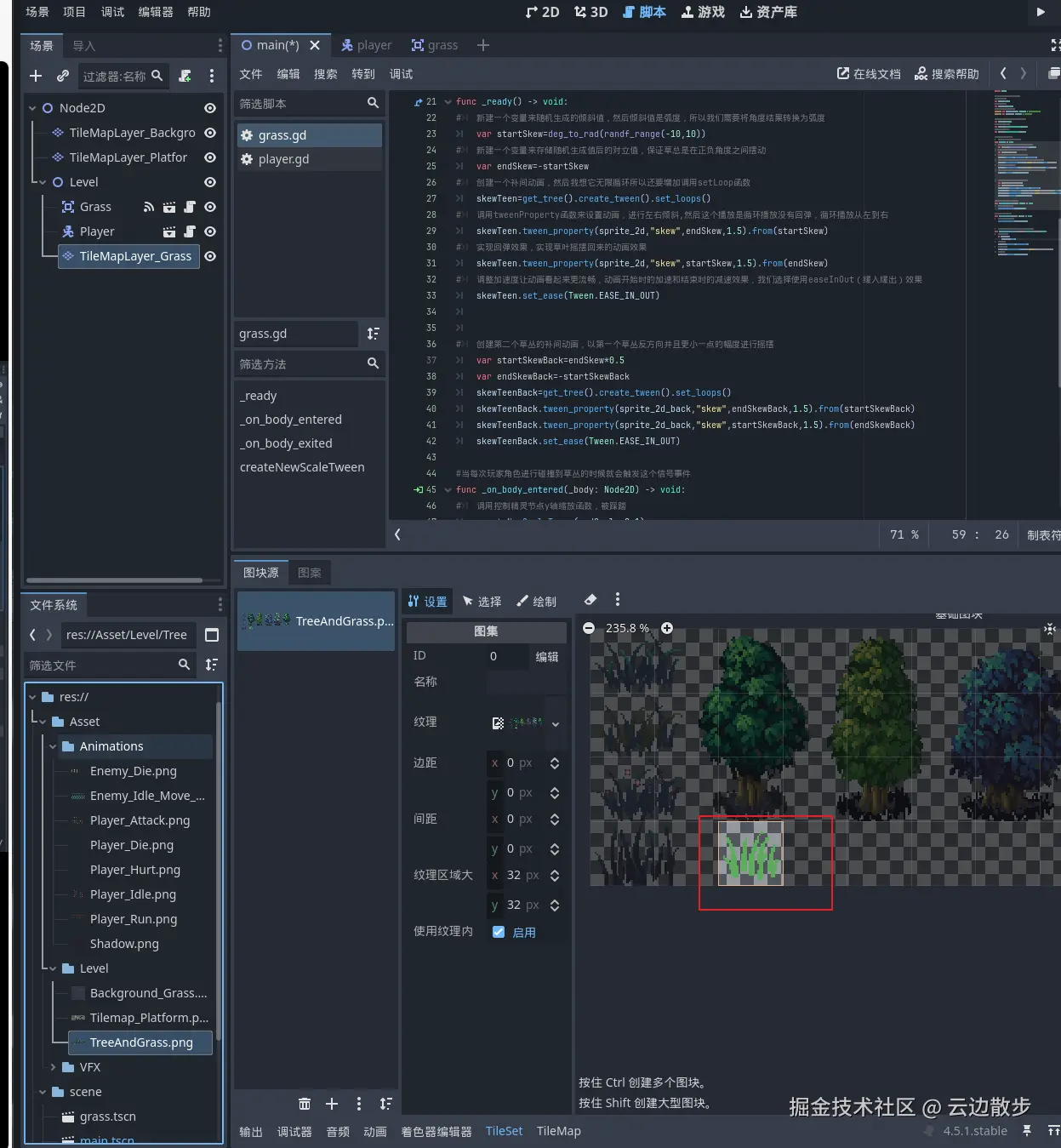The image size is (1061, 1148).
Task: Open Scene panel extra options menu
Action: [212, 76]
